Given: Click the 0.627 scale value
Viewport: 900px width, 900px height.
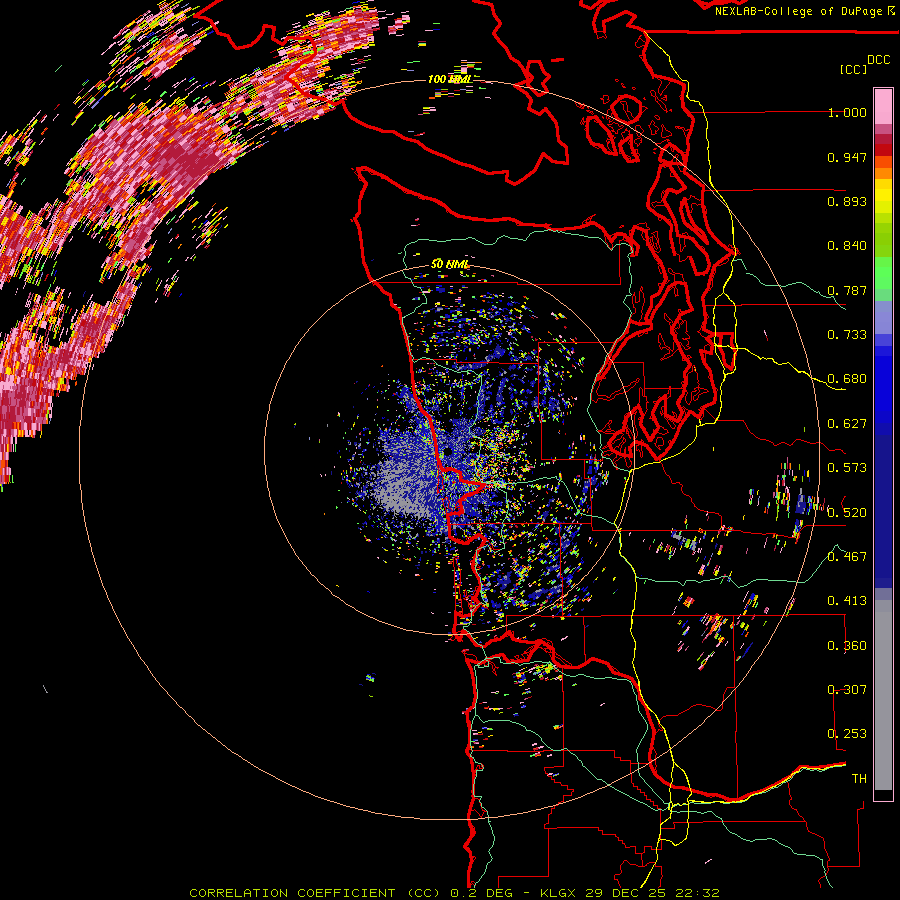Looking at the screenshot, I should [x=847, y=424].
